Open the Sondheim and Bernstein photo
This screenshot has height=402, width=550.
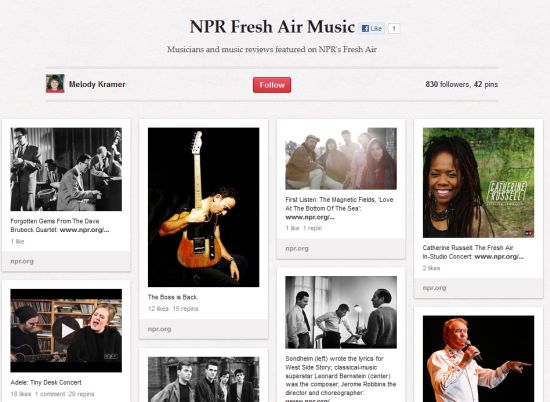coord(341,312)
